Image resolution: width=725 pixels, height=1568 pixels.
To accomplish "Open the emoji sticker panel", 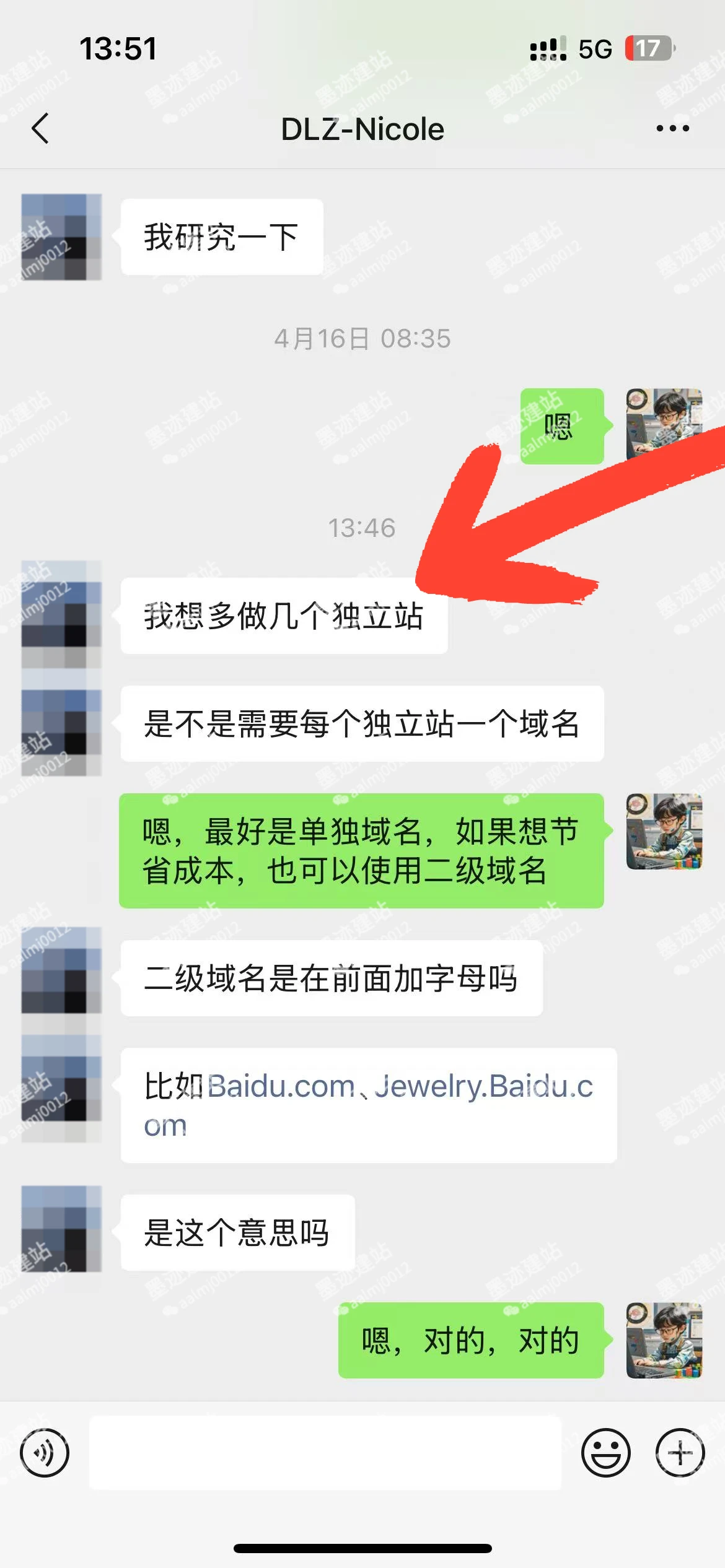I will 605,1453.
